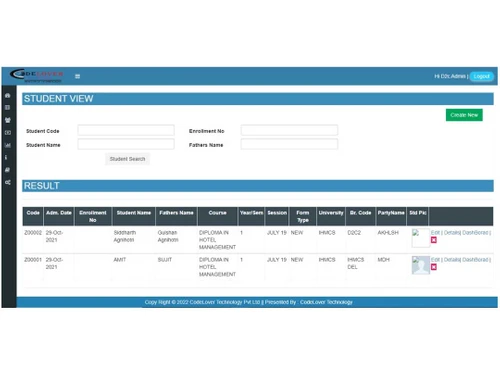Viewport: 500px width, 375px height.
Task: Open the info icon in sidebar
Action: [x=6, y=157]
